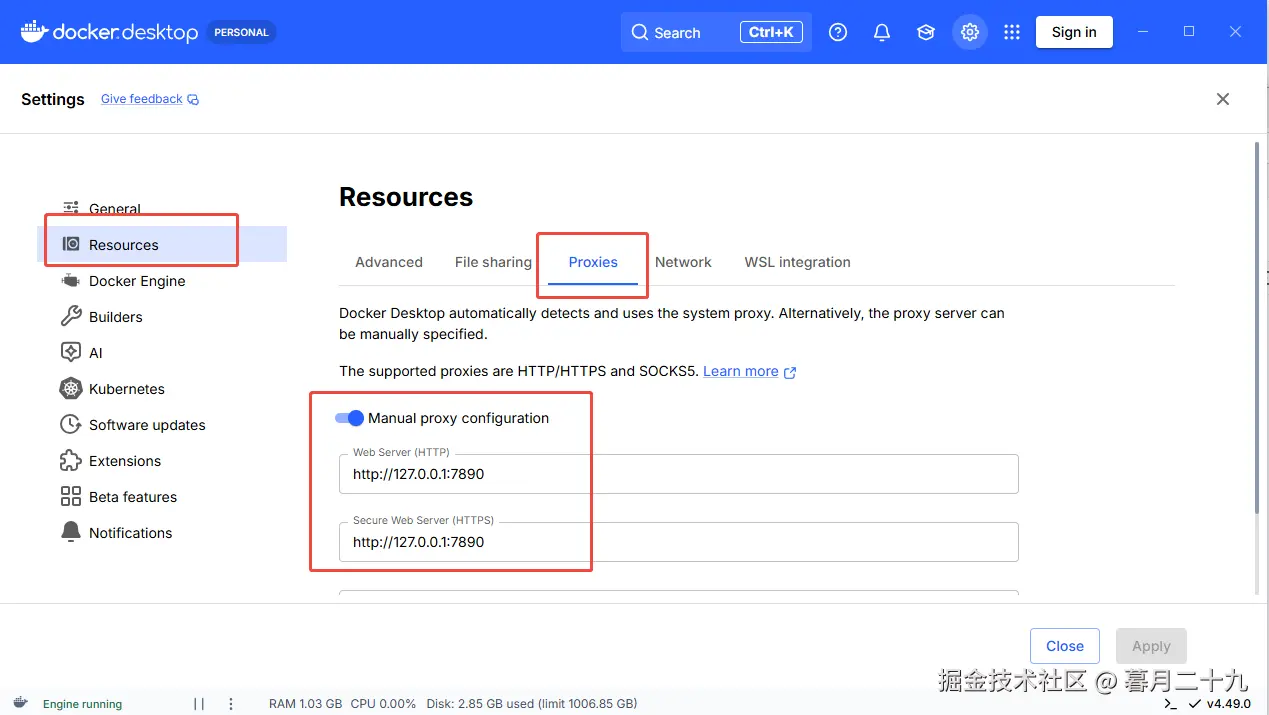Click the PERSONAL plan badge

pos(241,32)
